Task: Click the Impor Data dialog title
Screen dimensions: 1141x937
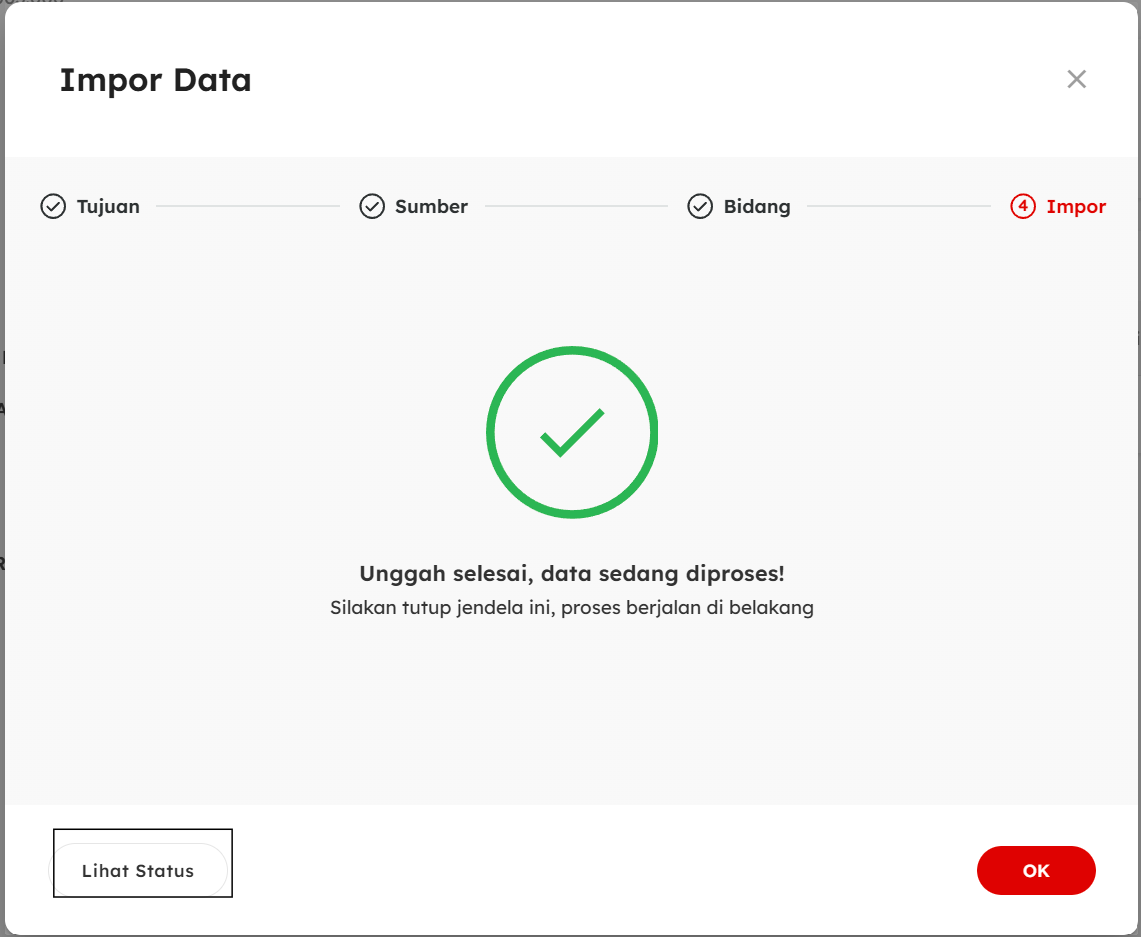Action: pos(155,80)
